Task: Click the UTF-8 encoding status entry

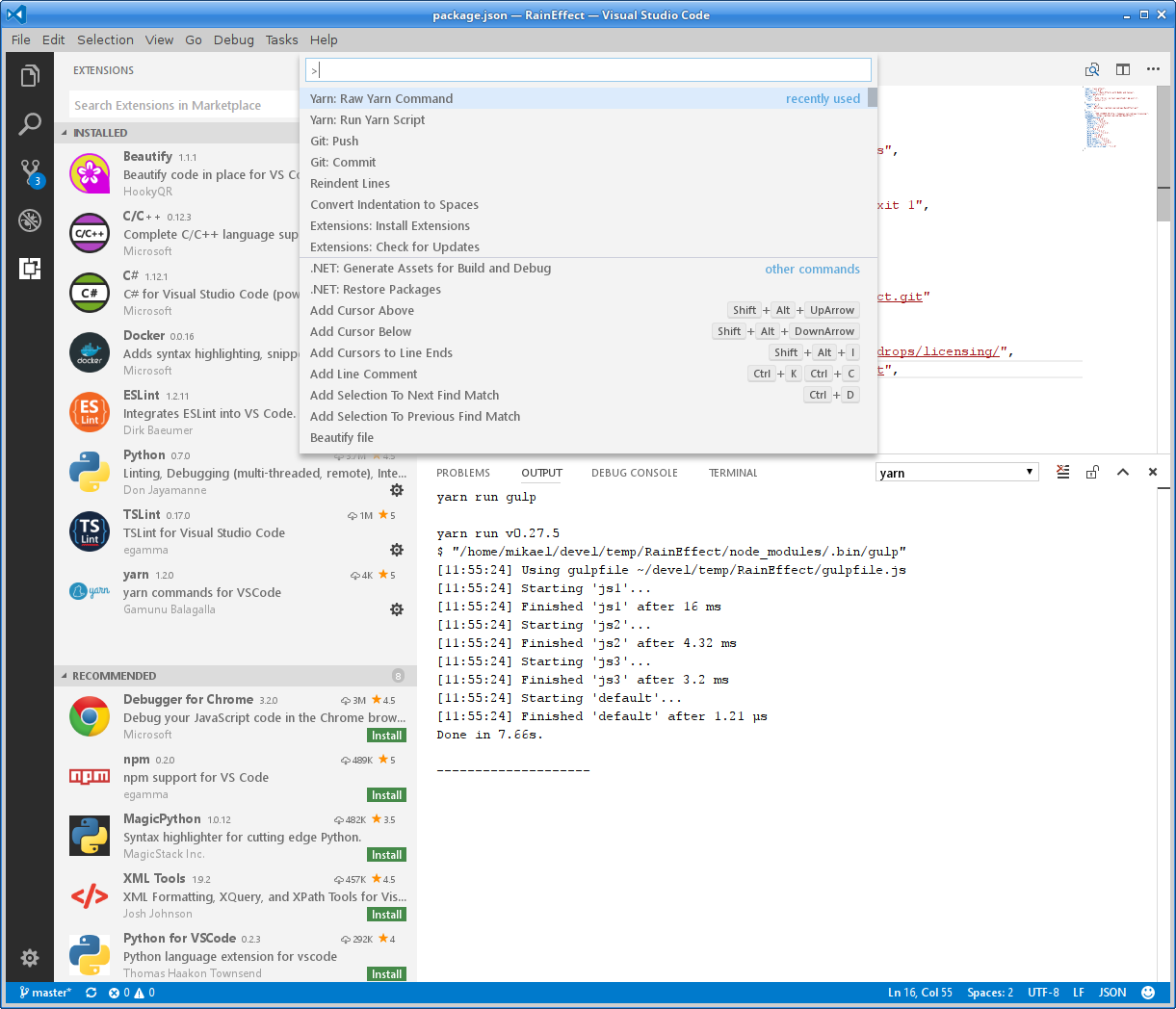Action: coord(1043,993)
